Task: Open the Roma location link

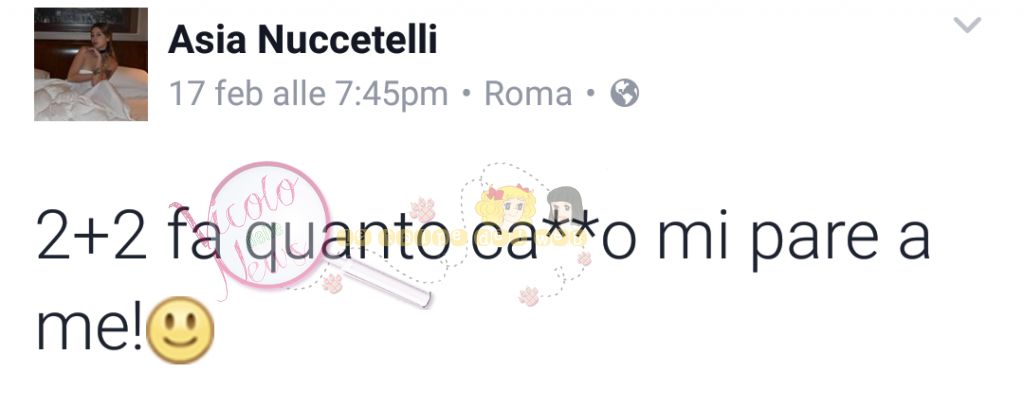Action: [x=528, y=94]
